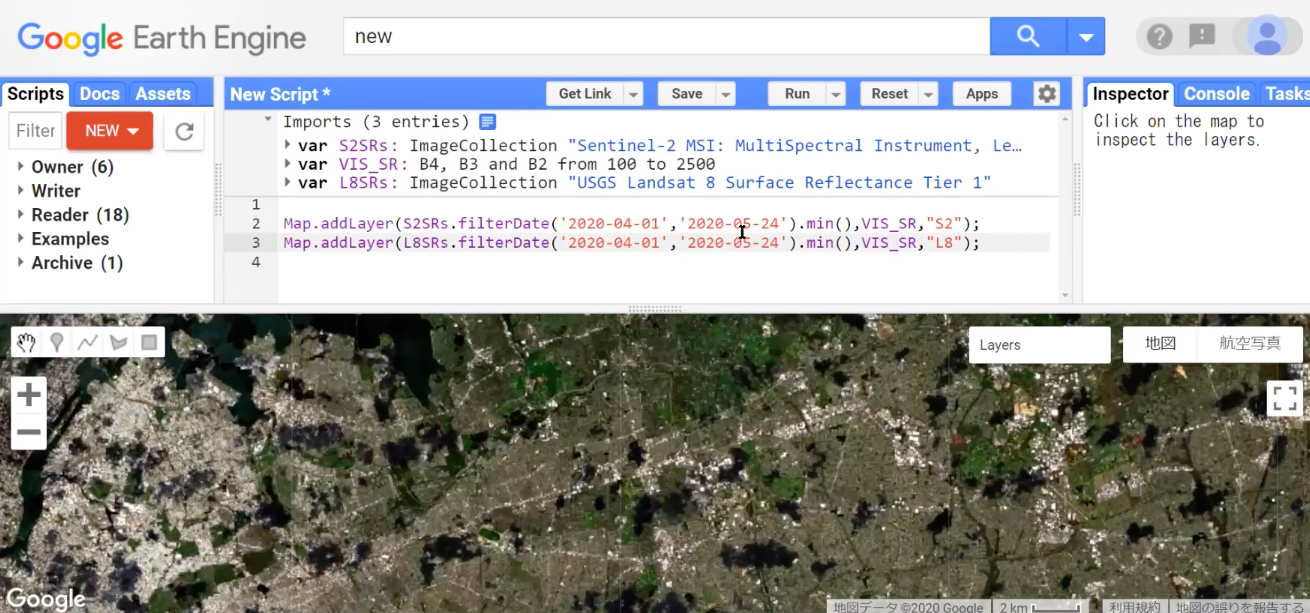
Task: Click the Google Earth Engine logo
Action: pos(162,39)
